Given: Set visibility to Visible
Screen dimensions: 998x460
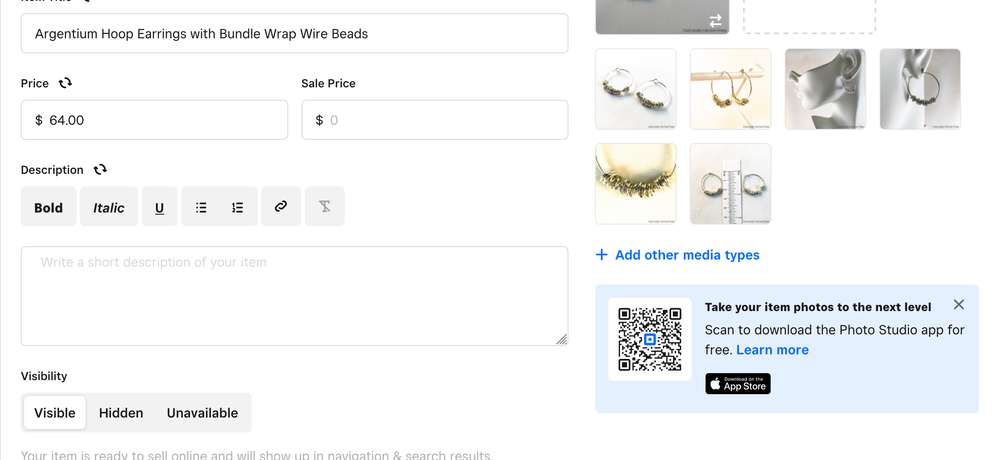Looking at the screenshot, I should click(x=55, y=413).
